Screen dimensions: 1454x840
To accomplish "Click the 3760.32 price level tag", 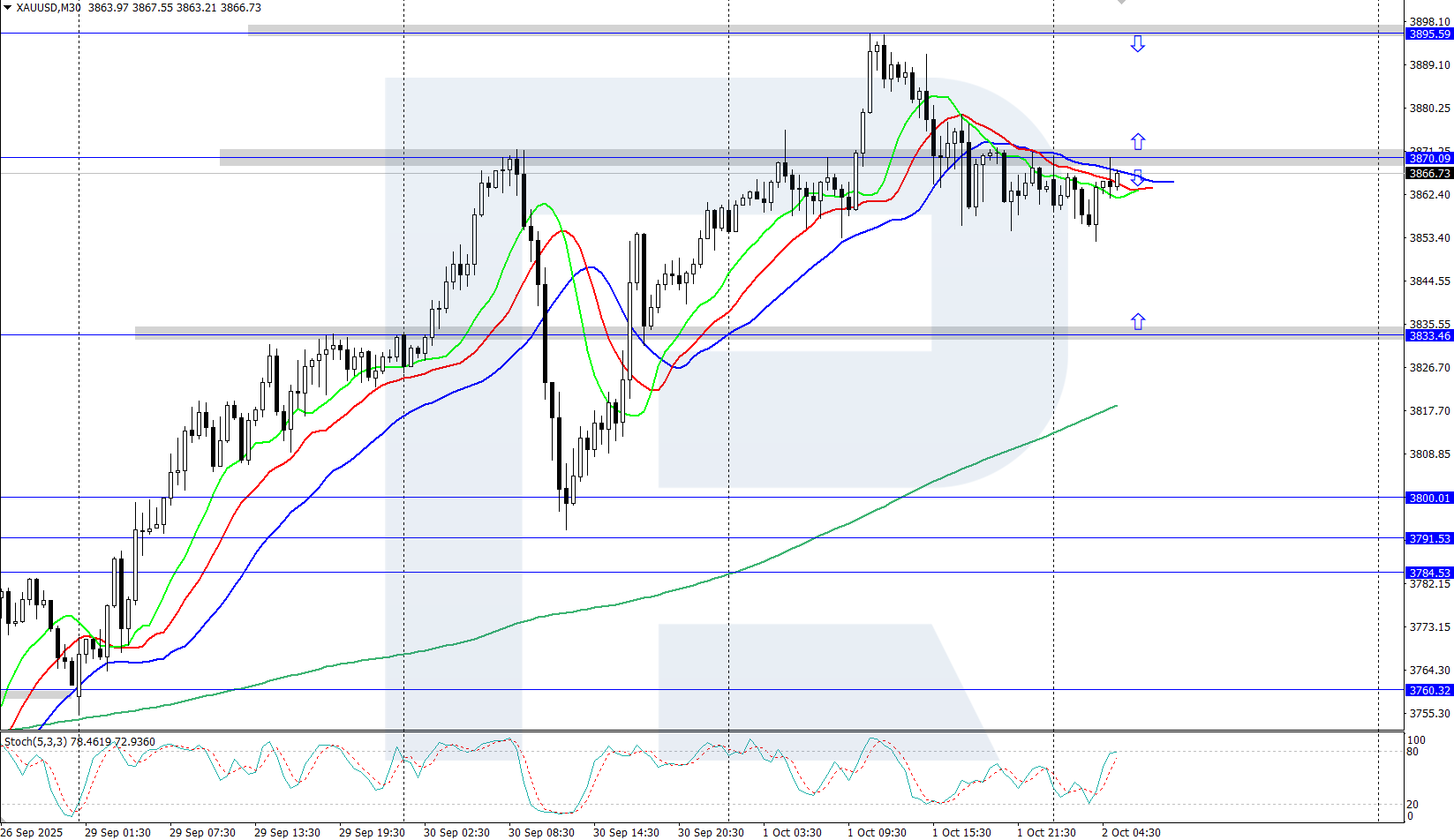I will [x=1428, y=690].
